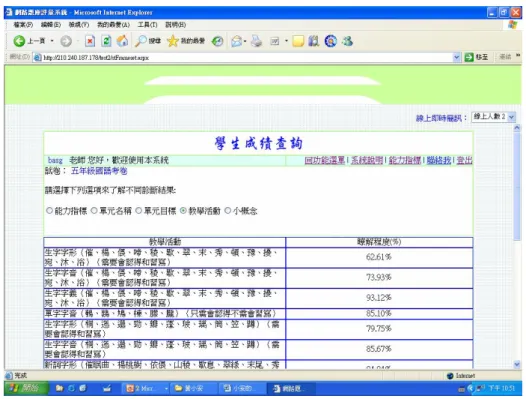526x399 pixels.
Task: Expand the Links toolbar chevron
Action: (x=518, y=55)
